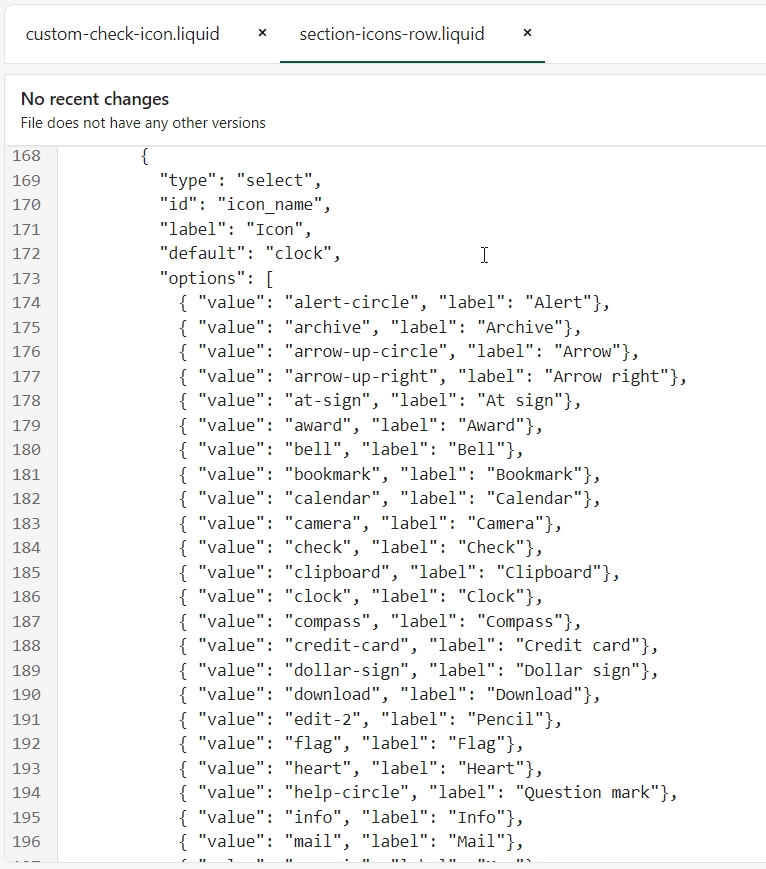Click line number 186 in the gutter
The width and height of the screenshot is (766, 869).
(26, 596)
